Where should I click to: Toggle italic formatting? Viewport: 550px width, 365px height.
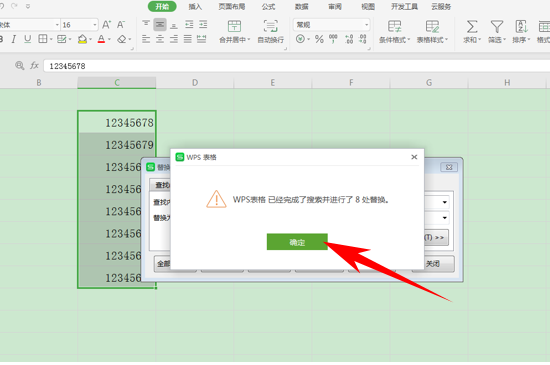[x=14, y=39]
